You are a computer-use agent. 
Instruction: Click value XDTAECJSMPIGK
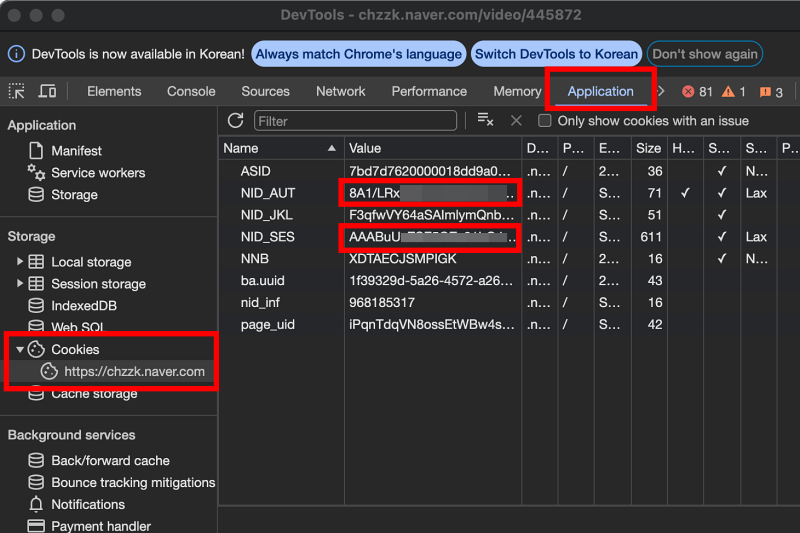[x=403, y=259]
